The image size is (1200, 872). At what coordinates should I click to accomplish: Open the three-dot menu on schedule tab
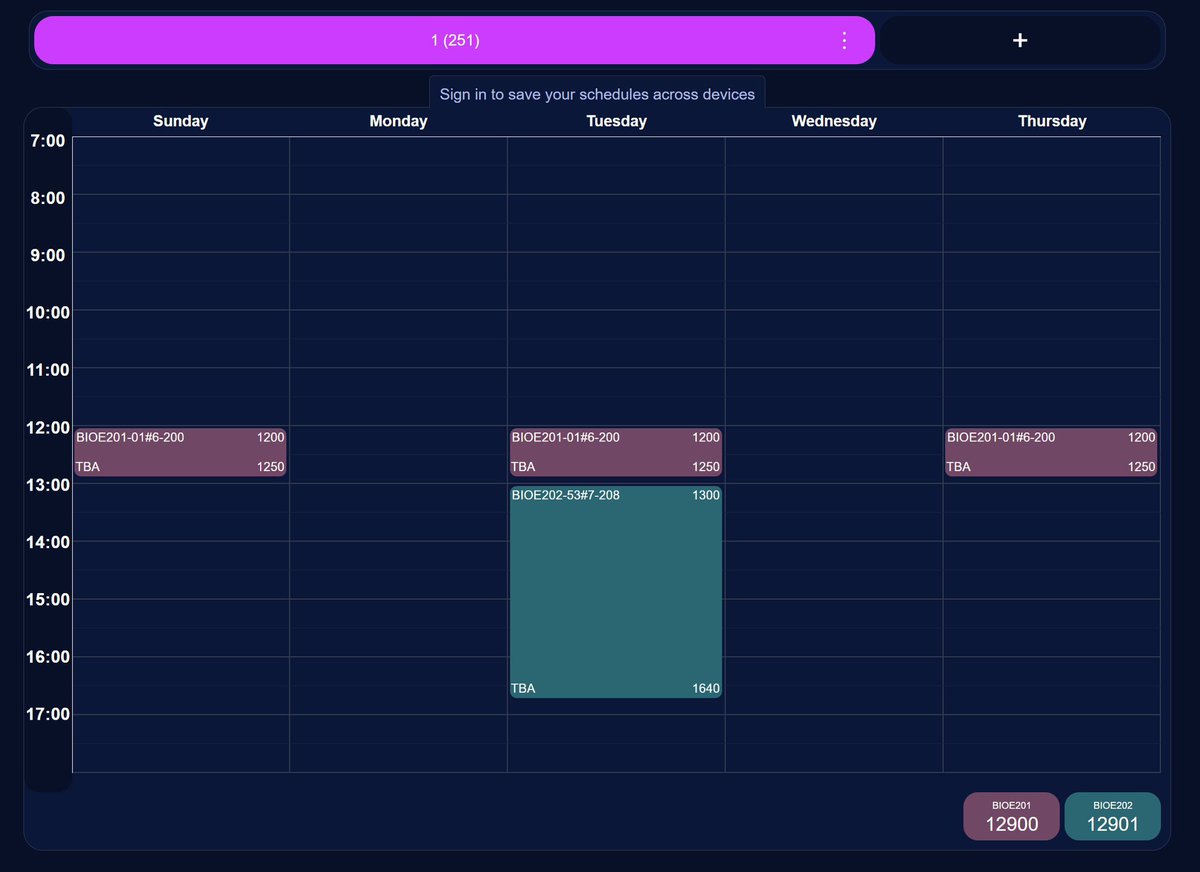coord(843,41)
